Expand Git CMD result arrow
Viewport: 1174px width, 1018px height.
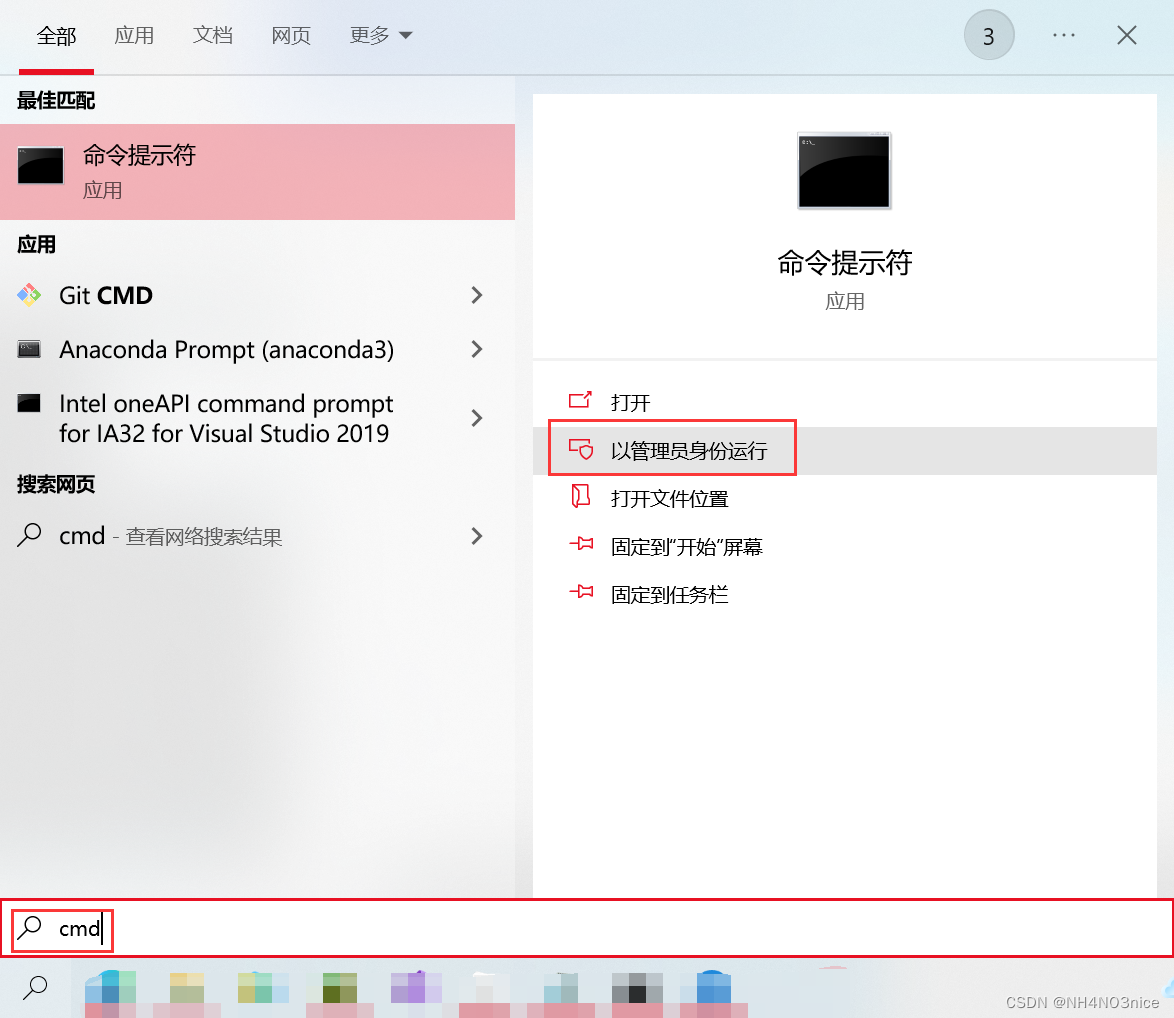tap(477, 295)
